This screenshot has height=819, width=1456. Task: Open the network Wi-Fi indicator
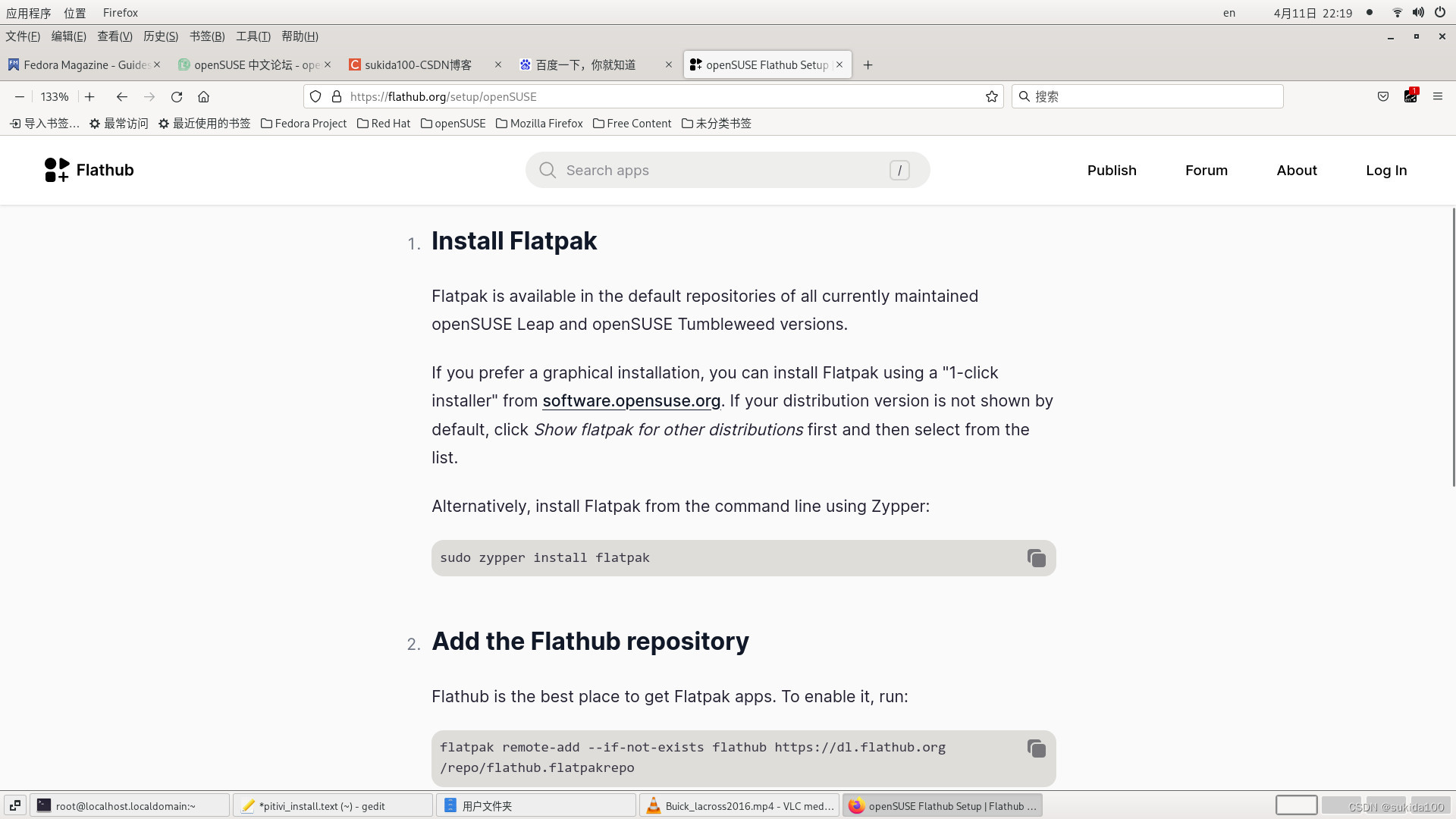coord(1397,12)
